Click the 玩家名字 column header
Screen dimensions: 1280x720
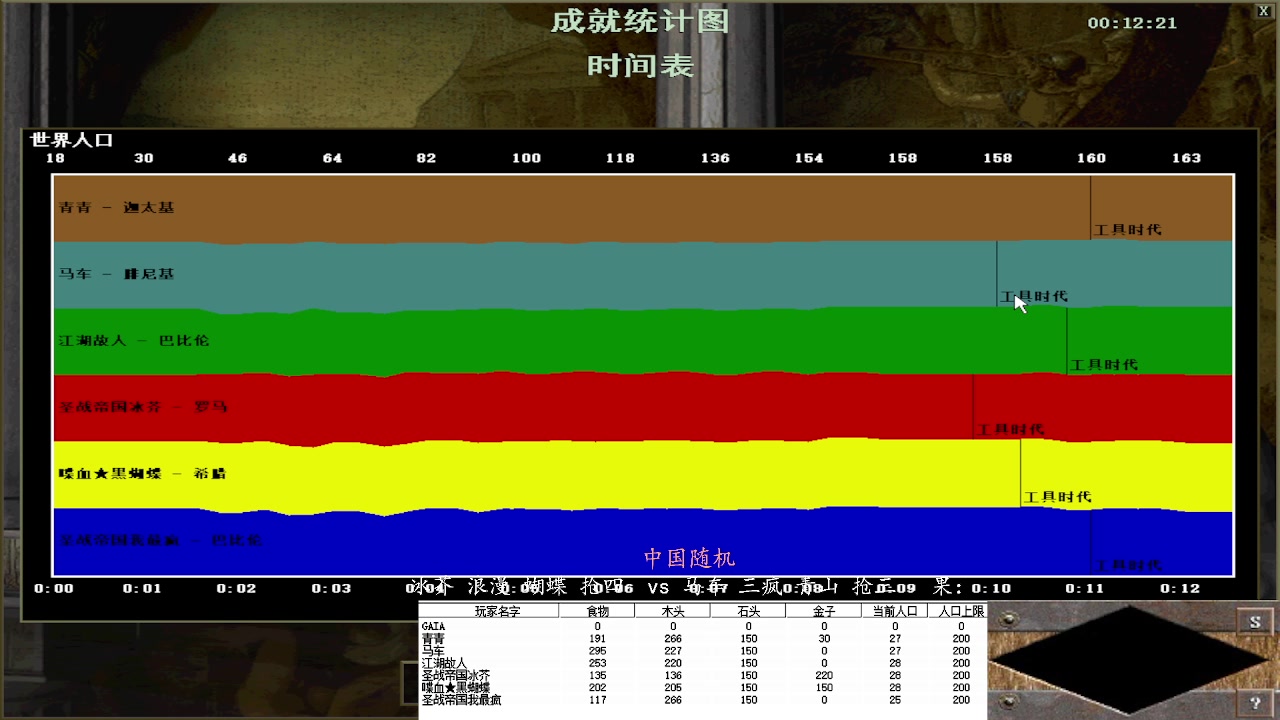(x=489, y=611)
